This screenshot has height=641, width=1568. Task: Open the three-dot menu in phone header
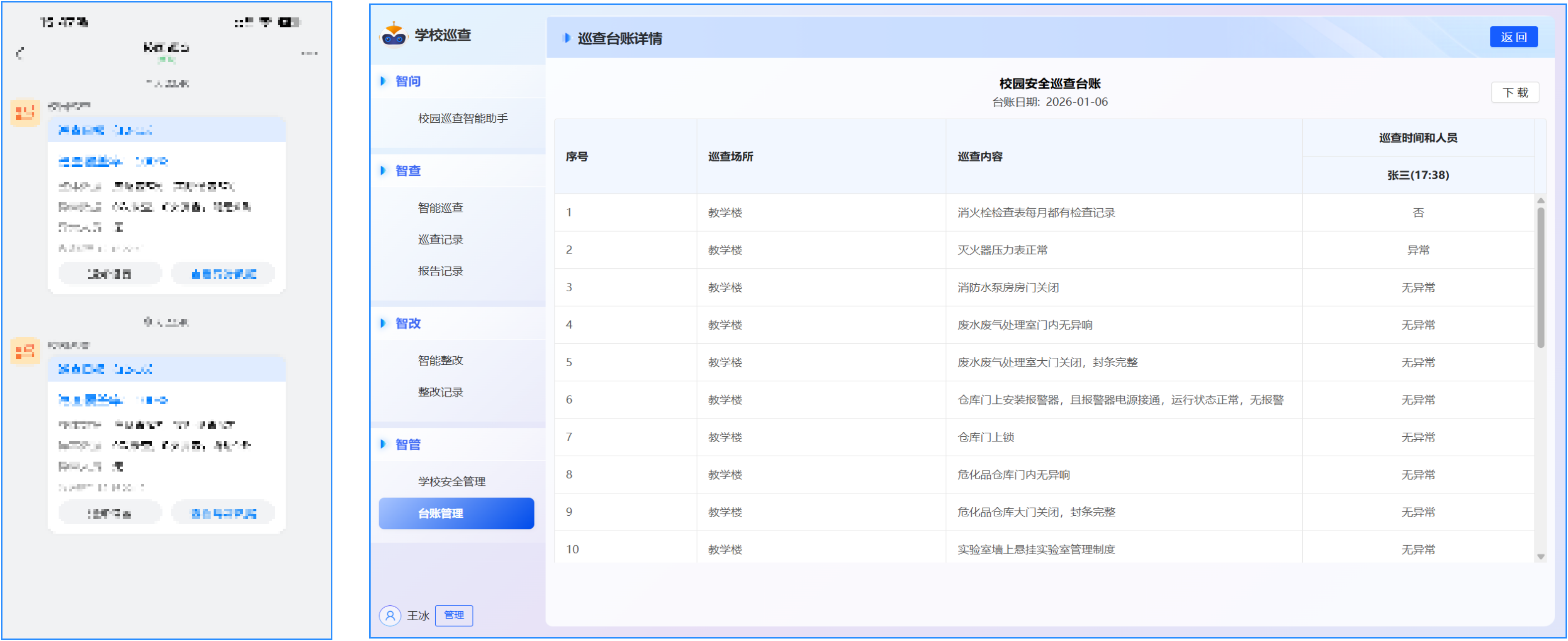coord(309,54)
